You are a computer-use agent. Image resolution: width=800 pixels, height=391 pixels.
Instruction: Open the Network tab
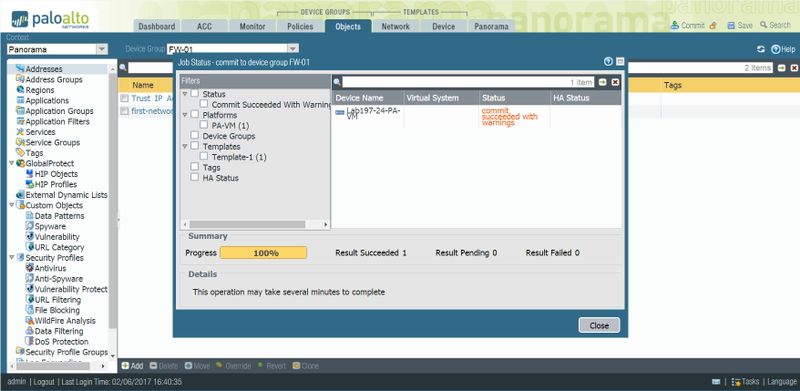pos(395,27)
